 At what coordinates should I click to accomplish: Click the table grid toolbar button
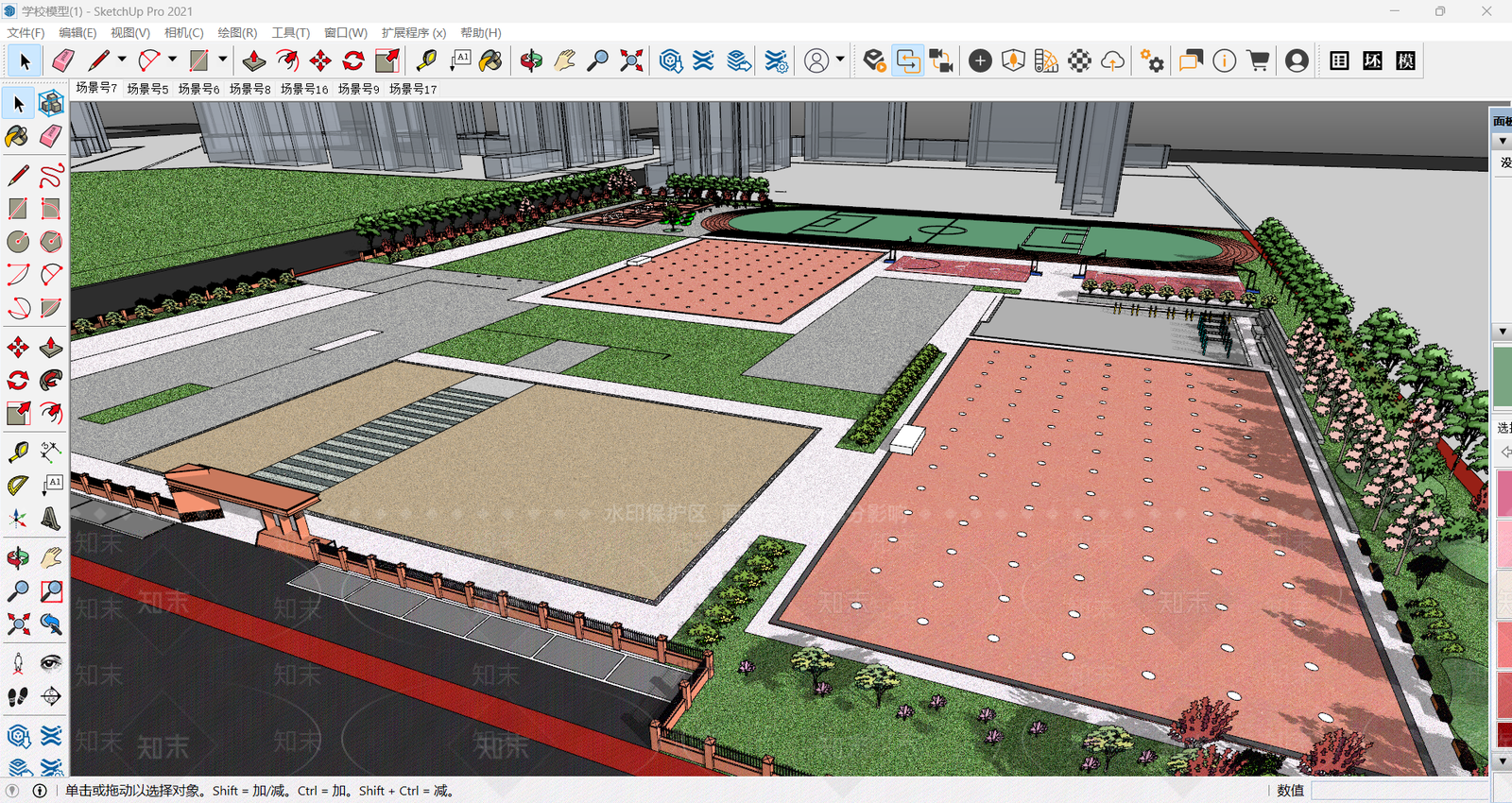1339,61
